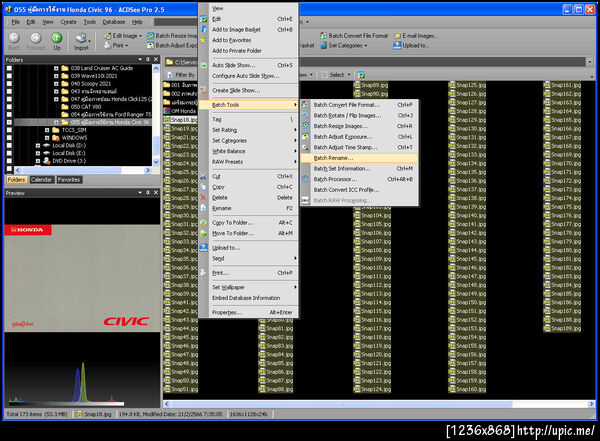Choose Batch Convert ICC Profile
600x441 pixels.
359,190
